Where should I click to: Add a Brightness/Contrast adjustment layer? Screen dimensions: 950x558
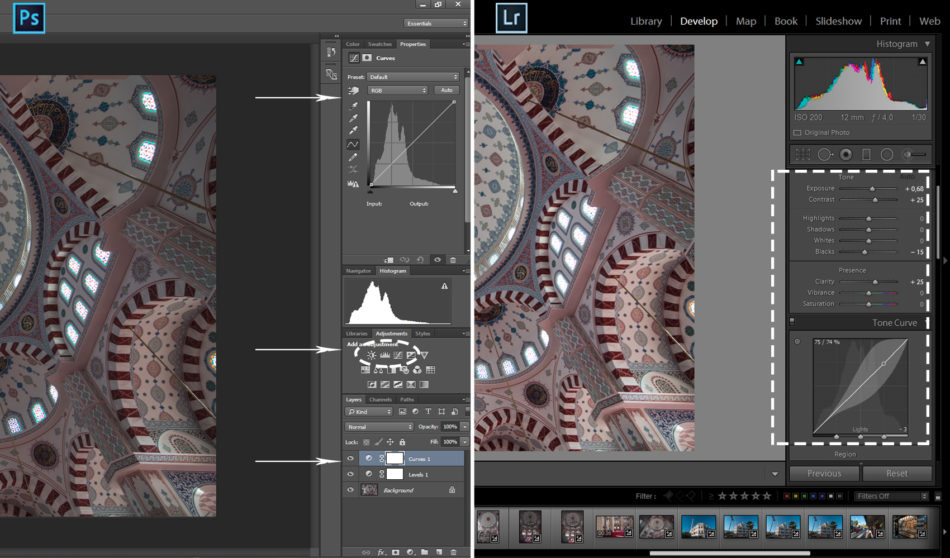371,355
